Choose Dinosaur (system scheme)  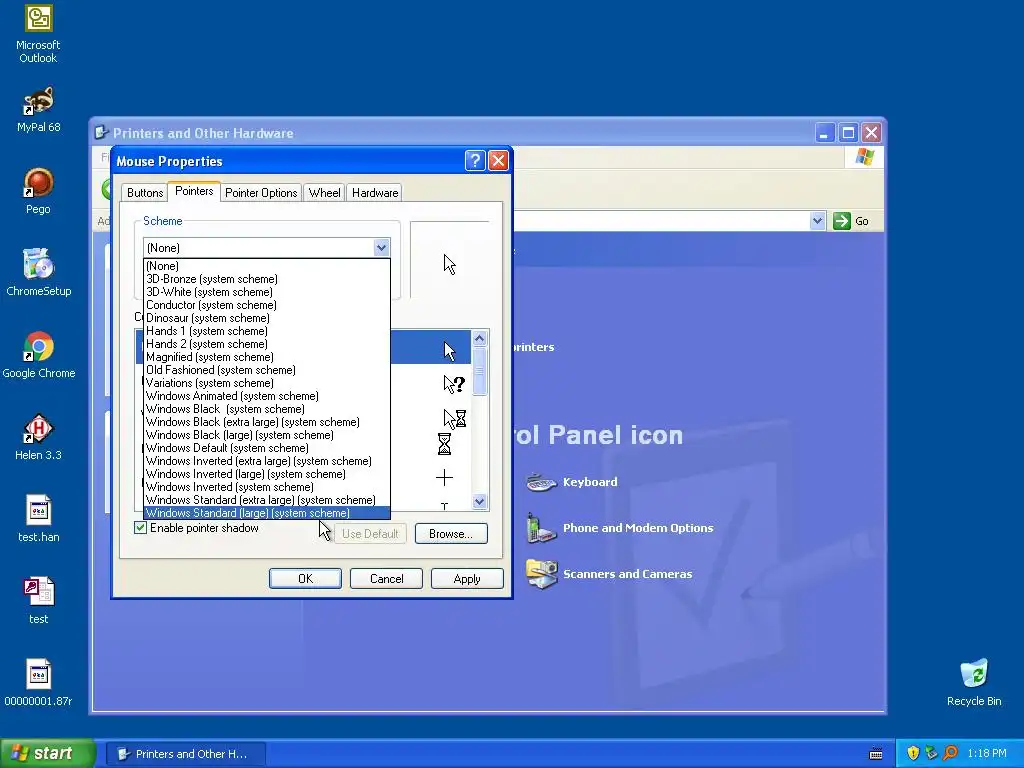tap(266, 318)
